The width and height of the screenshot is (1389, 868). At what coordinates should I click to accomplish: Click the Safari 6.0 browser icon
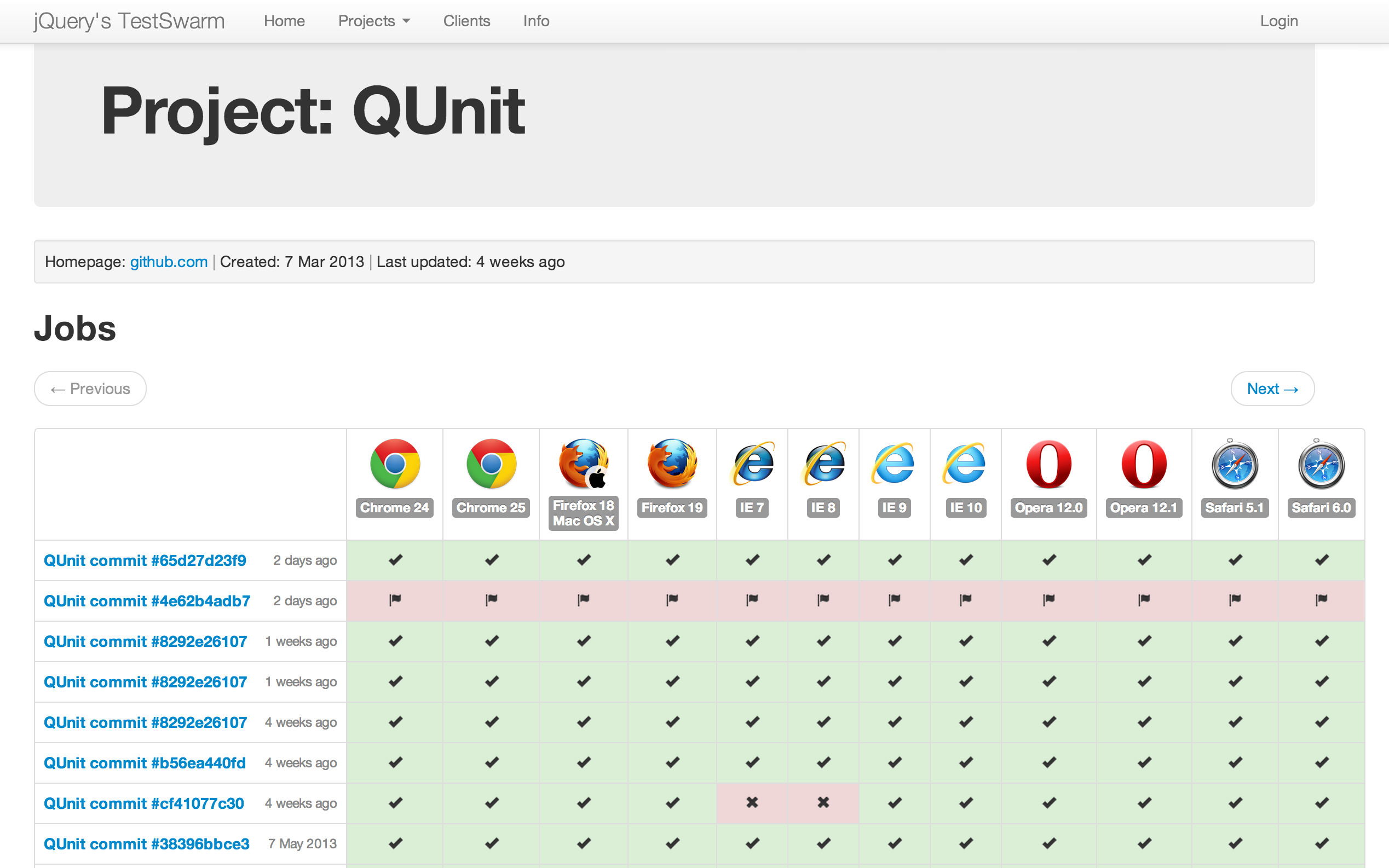[x=1321, y=464]
